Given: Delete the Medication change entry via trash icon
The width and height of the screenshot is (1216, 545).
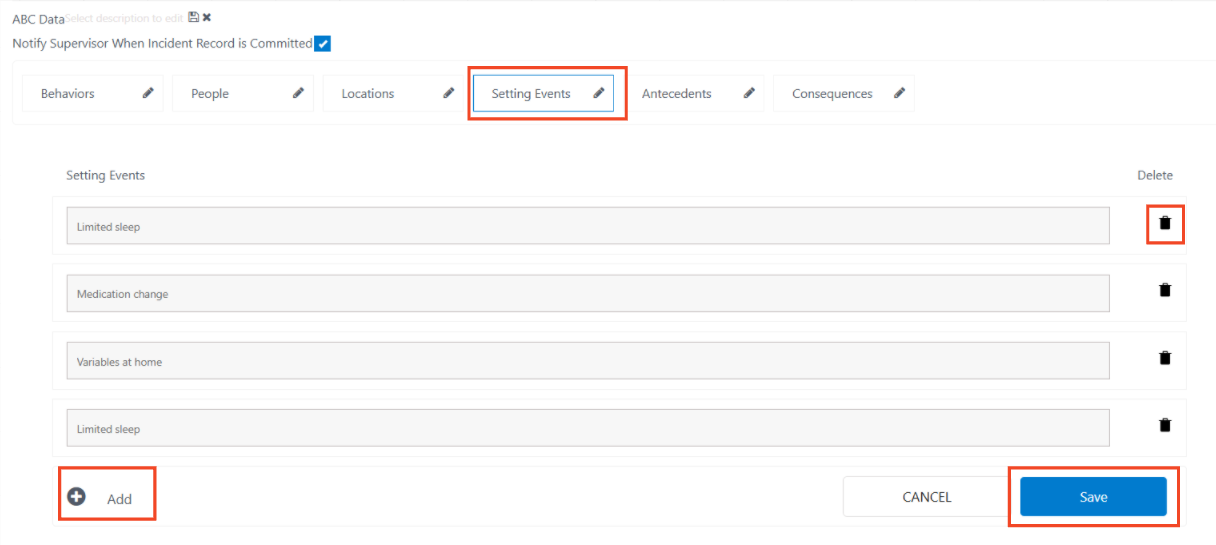Looking at the screenshot, I should click(x=1164, y=290).
